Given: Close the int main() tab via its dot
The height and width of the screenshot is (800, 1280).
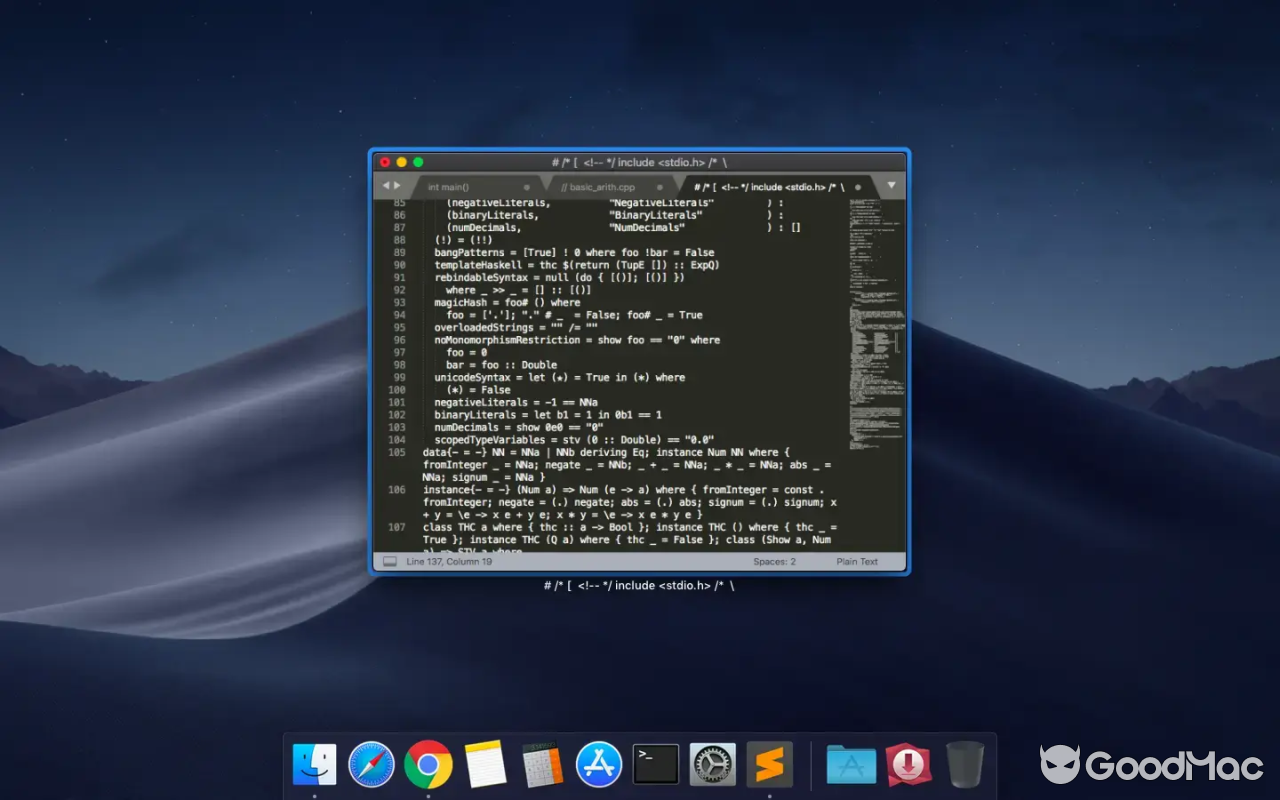Looking at the screenshot, I should (x=527, y=187).
